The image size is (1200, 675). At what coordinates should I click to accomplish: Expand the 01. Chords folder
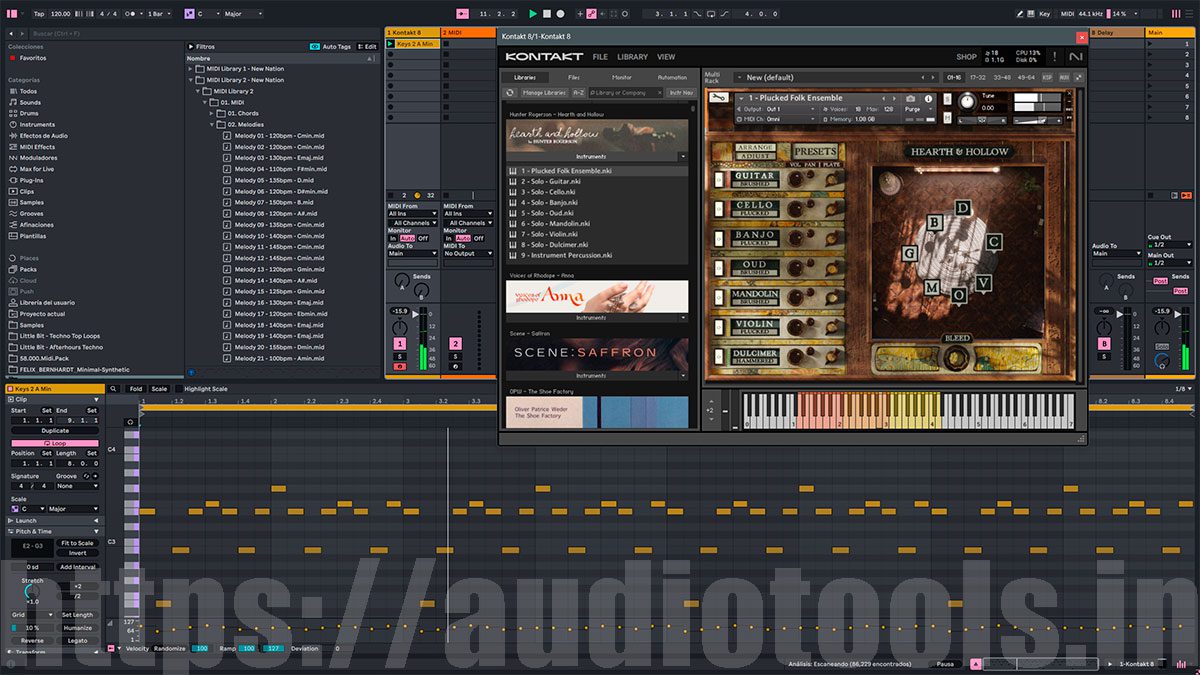pos(213,113)
